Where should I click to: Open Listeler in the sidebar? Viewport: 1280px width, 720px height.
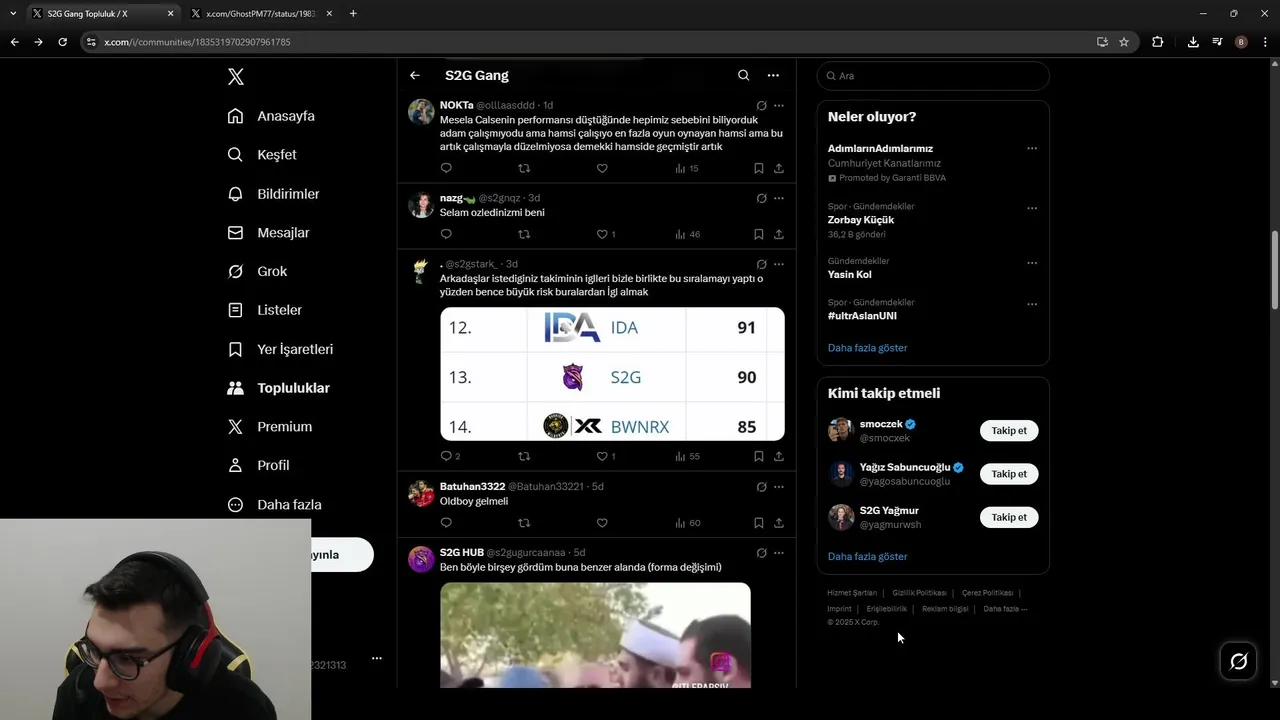(264, 310)
